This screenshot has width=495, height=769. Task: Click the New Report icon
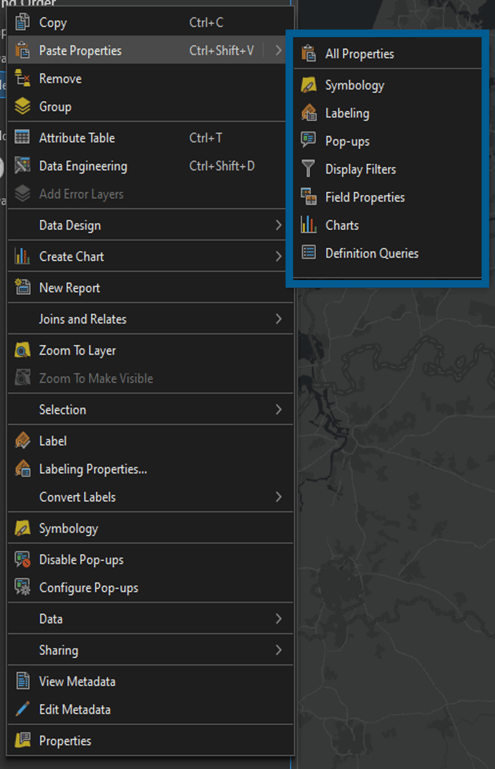click(23, 287)
